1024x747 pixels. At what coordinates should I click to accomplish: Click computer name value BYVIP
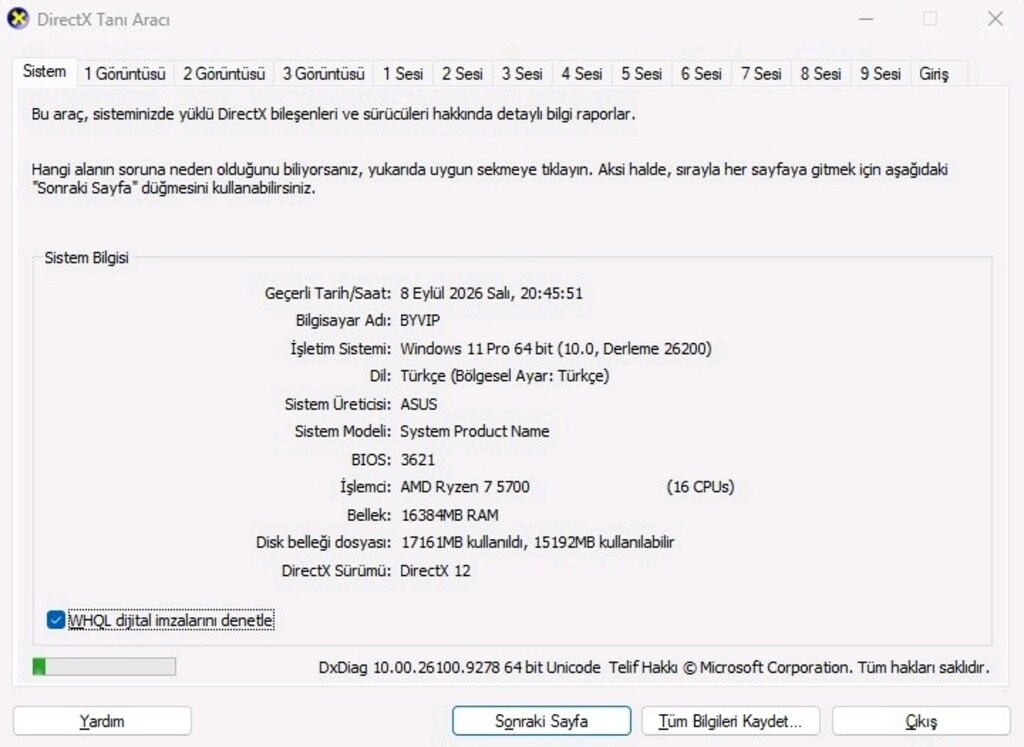point(420,321)
